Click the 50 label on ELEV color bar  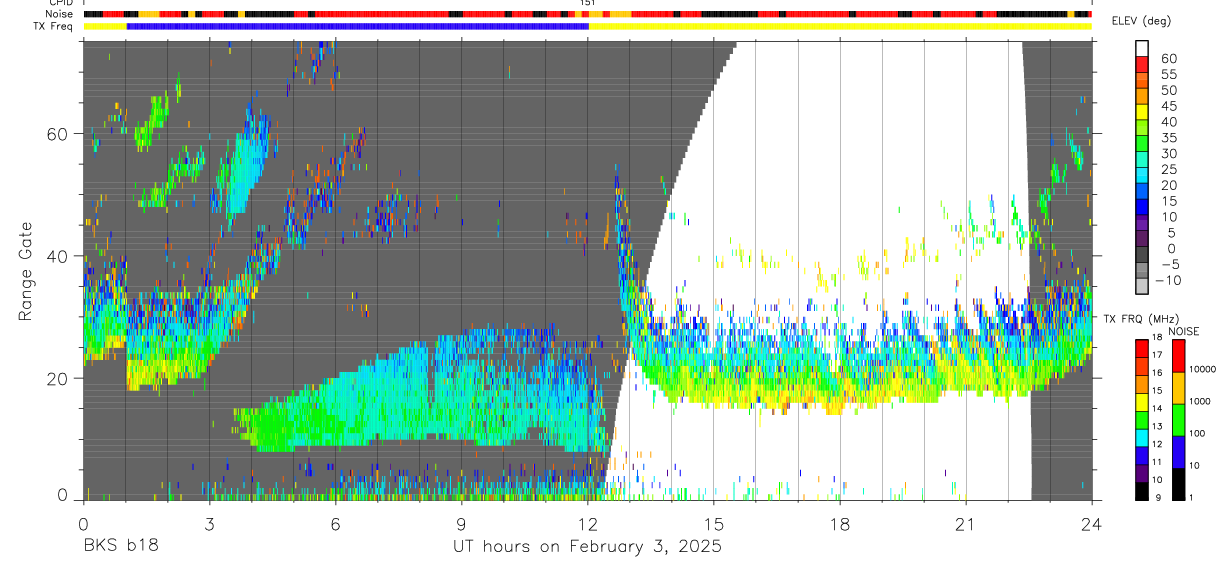[1169, 90]
